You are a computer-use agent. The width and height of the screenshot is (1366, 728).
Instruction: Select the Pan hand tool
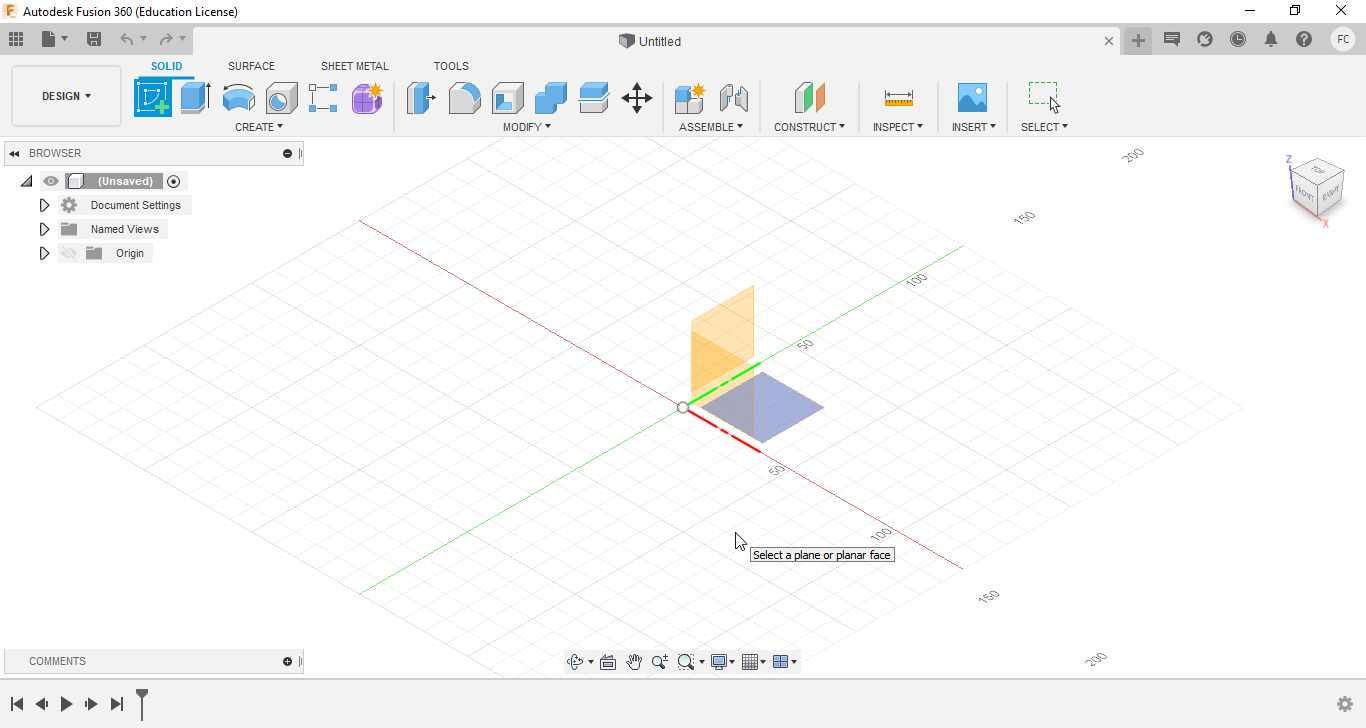tap(634, 662)
